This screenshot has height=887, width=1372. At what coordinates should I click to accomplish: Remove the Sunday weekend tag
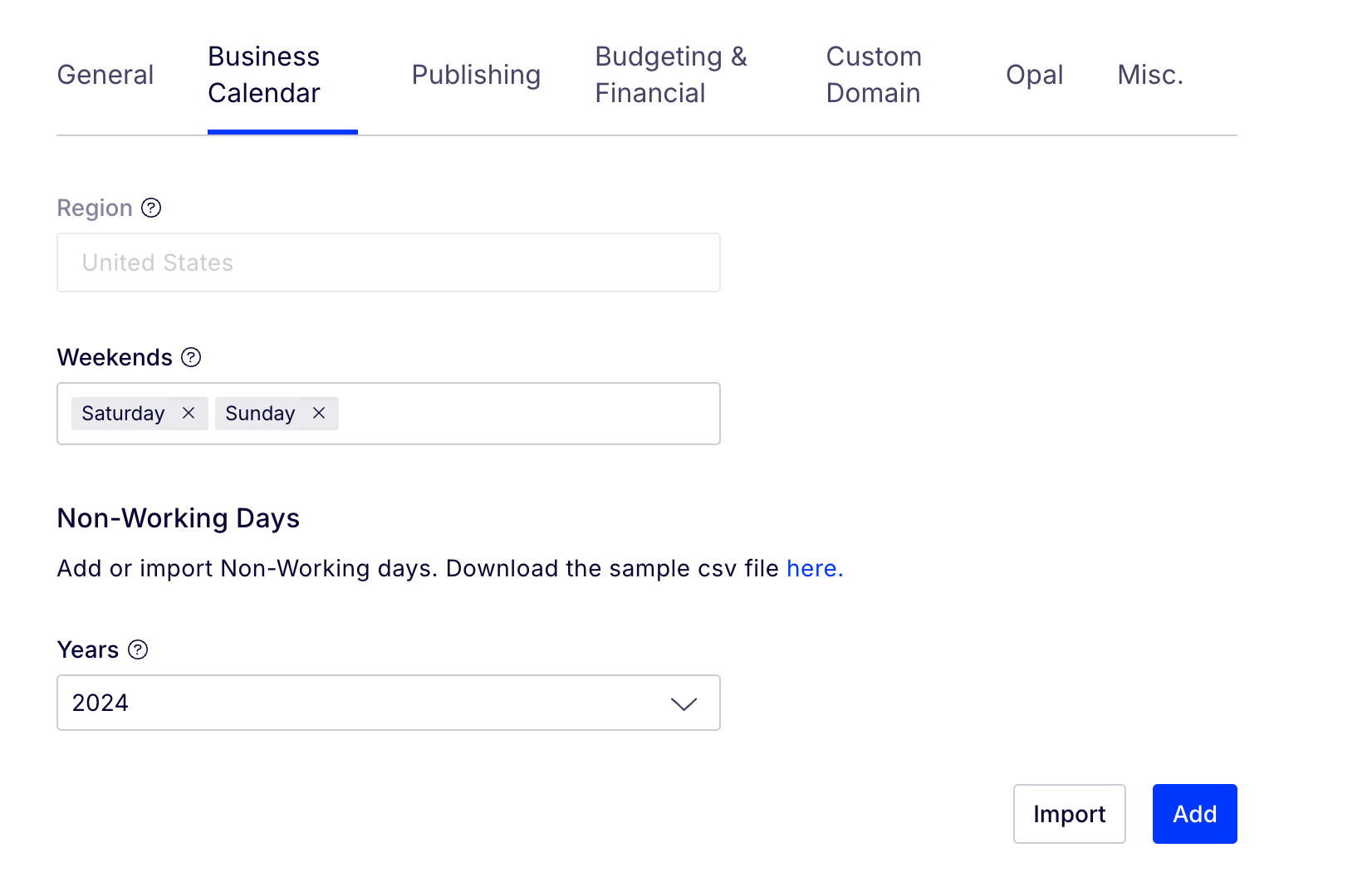pyautogui.click(x=319, y=413)
